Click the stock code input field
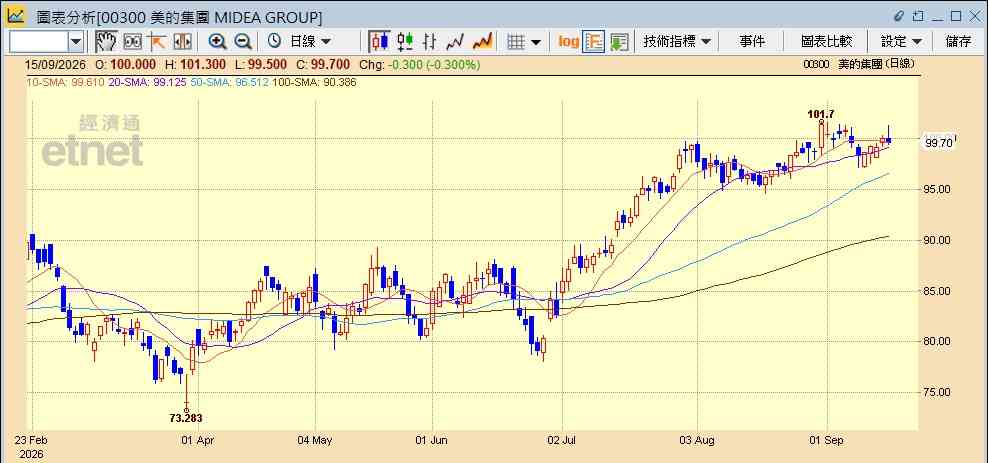The image size is (989, 463). pyautogui.click(x=38, y=42)
